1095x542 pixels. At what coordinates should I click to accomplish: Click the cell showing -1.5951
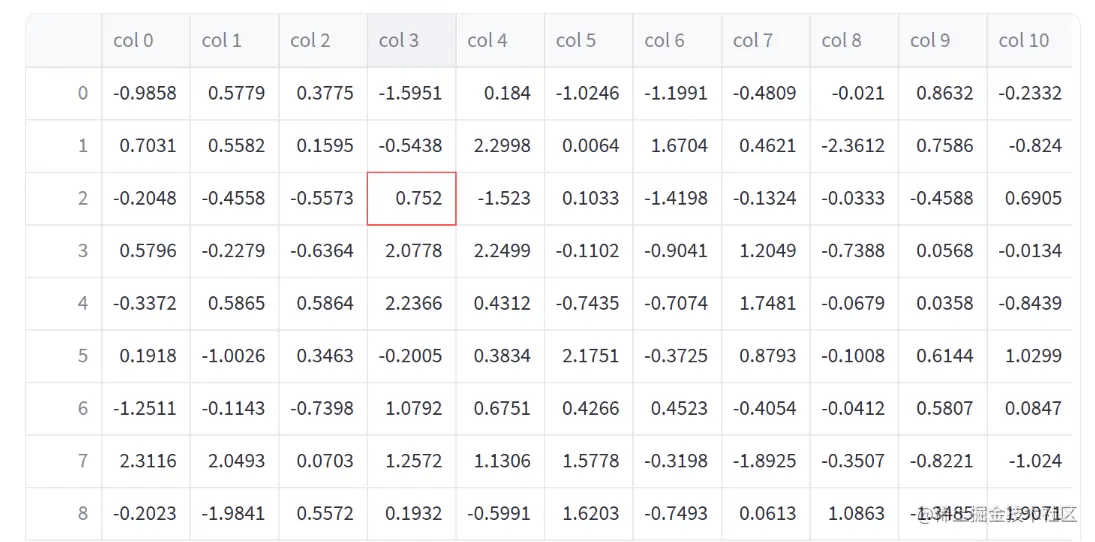[412, 94]
